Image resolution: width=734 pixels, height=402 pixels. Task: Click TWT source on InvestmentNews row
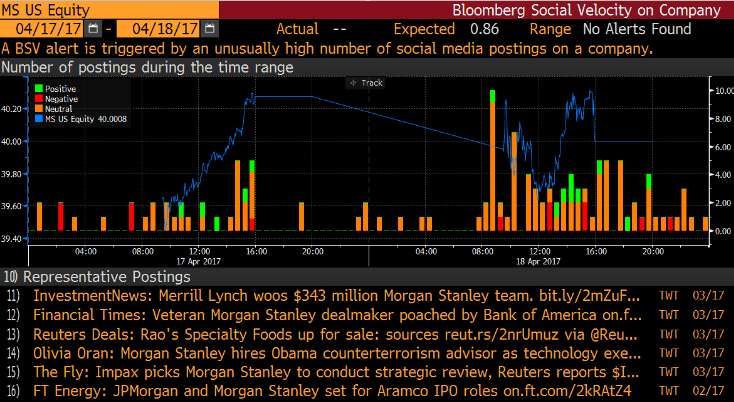coord(668,296)
